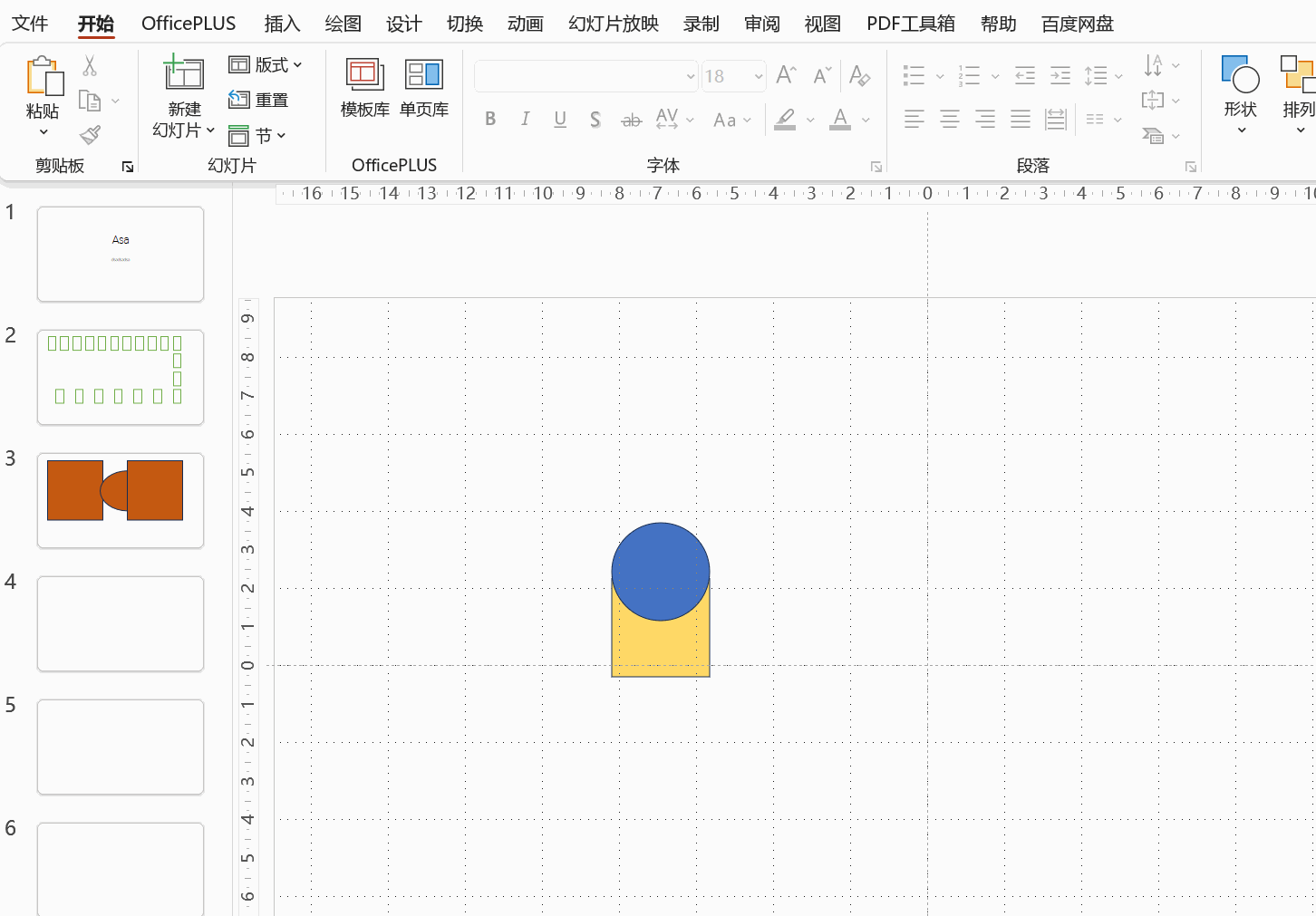
Task: Open the template library (模板库)
Action: (x=364, y=88)
